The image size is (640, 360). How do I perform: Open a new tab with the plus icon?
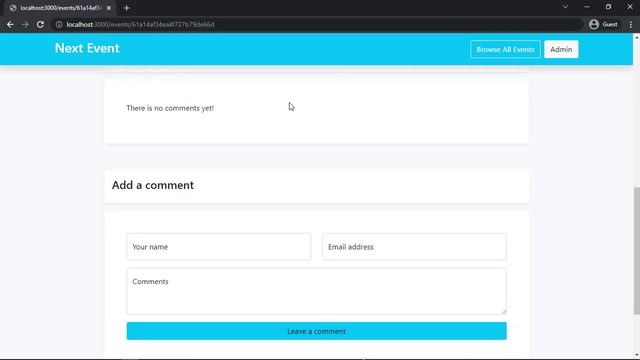(127, 8)
